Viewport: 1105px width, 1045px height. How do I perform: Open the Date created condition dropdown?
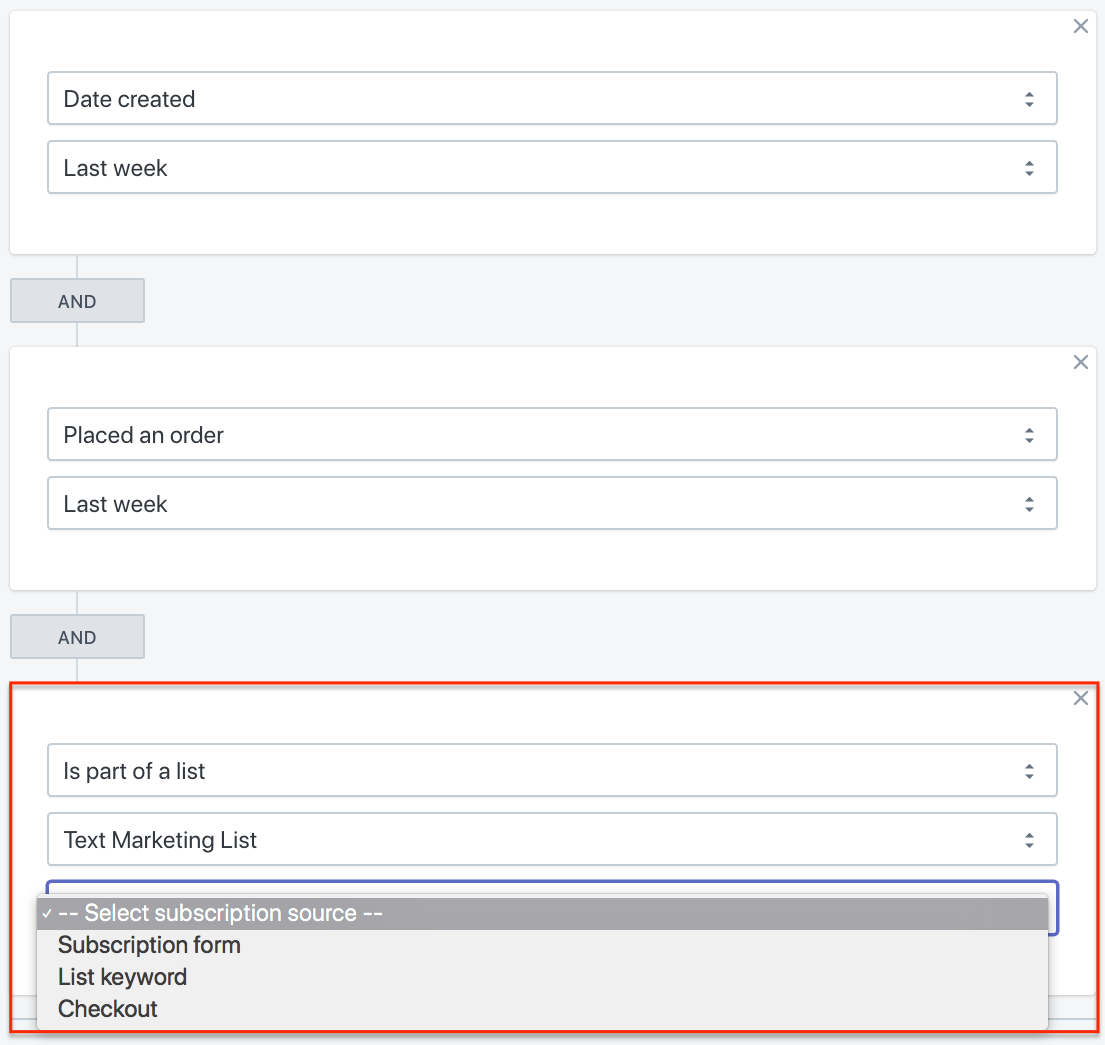tap(552, 98)
